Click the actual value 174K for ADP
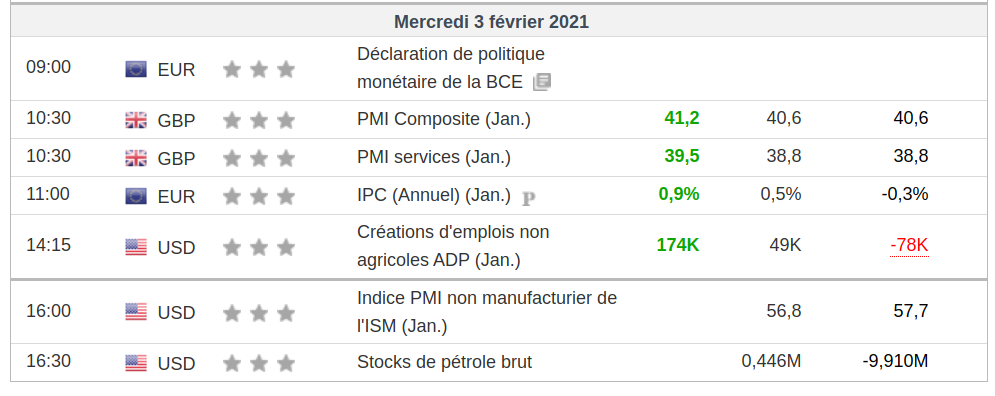 tap(678, 245)
